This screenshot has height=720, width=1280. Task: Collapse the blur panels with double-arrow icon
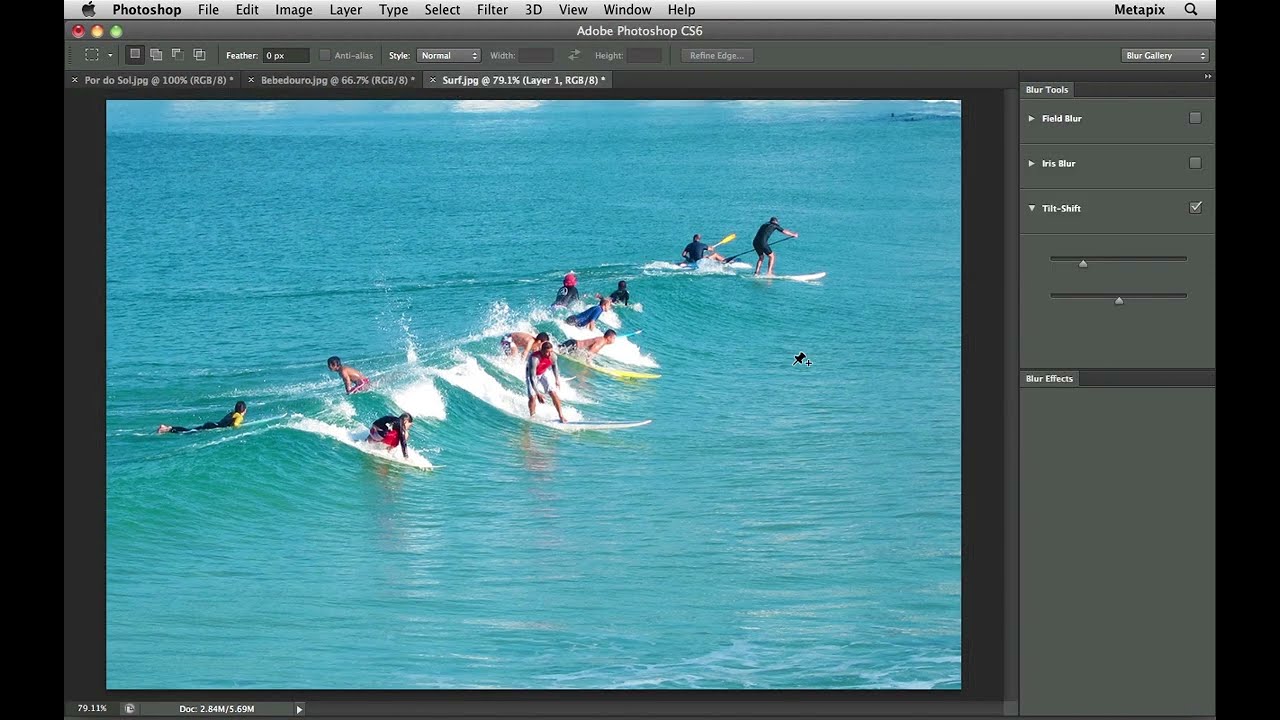[x=1207, y=77]
